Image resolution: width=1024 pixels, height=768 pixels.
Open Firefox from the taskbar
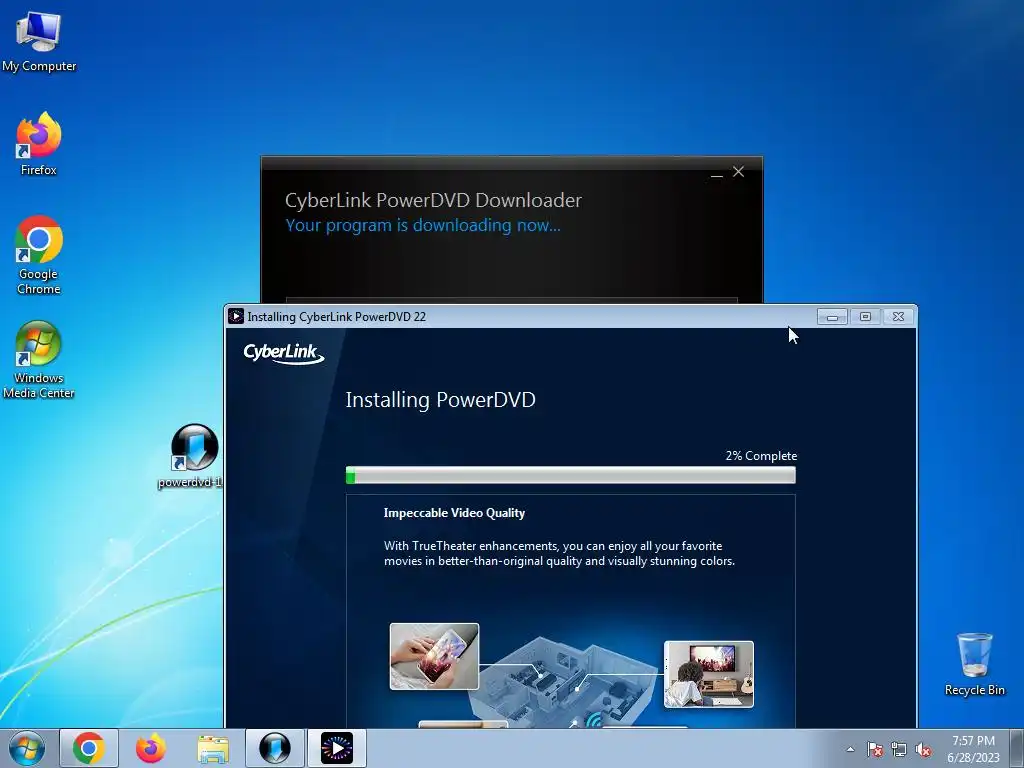pos(151,748)
